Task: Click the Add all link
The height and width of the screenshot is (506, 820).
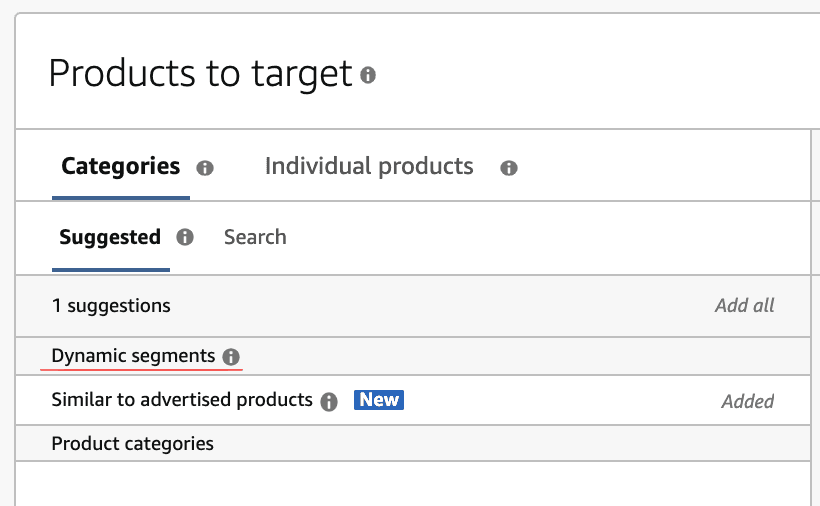Action: [x=744, y=306]
